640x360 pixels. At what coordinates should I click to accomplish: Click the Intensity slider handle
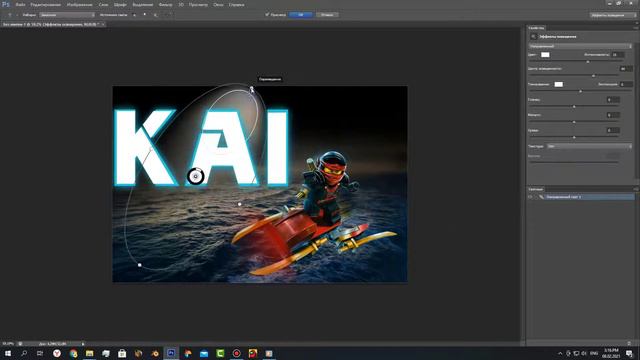[x=588, y=62]
